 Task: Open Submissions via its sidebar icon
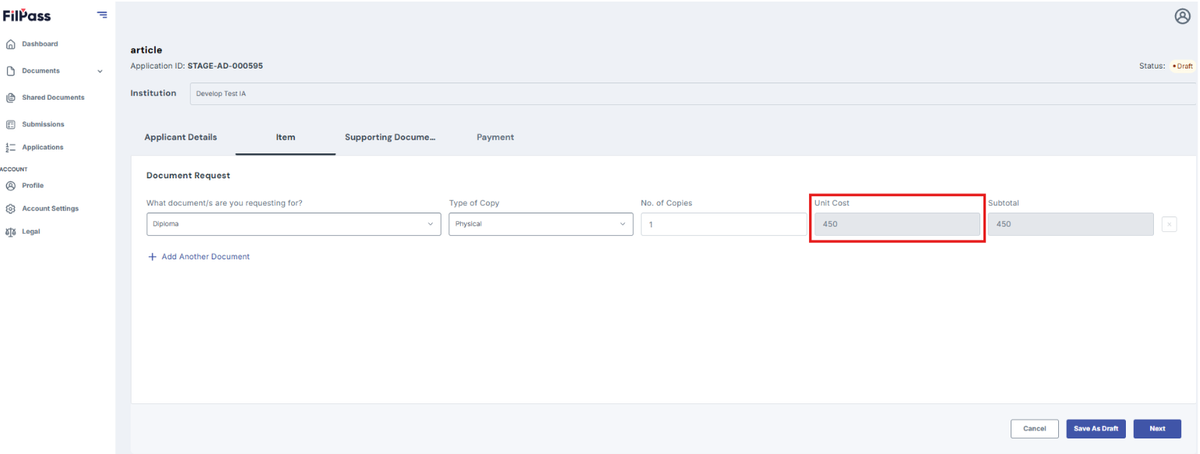[x=11, y=125]
